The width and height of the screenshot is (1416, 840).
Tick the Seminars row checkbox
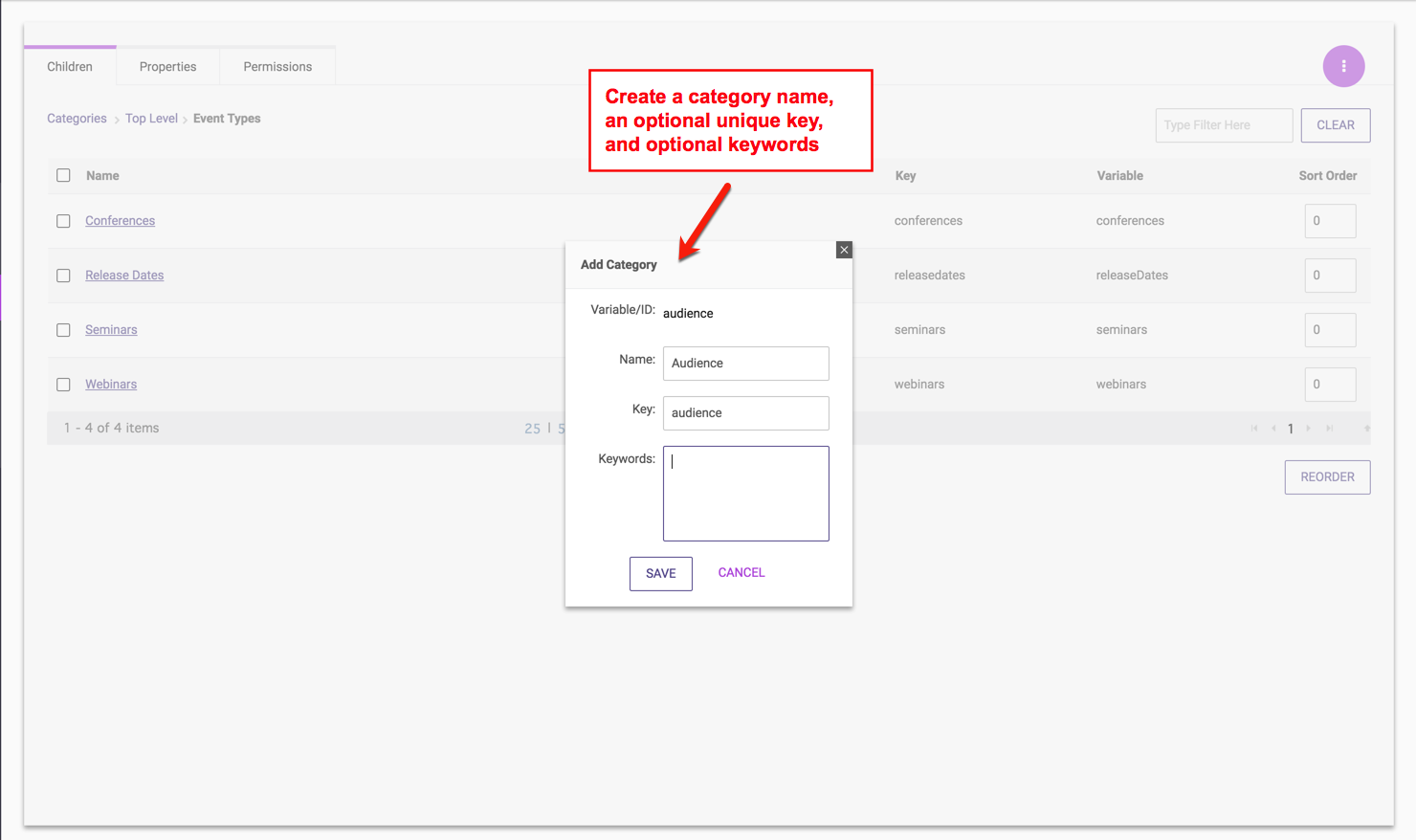(x=63, y=330)
